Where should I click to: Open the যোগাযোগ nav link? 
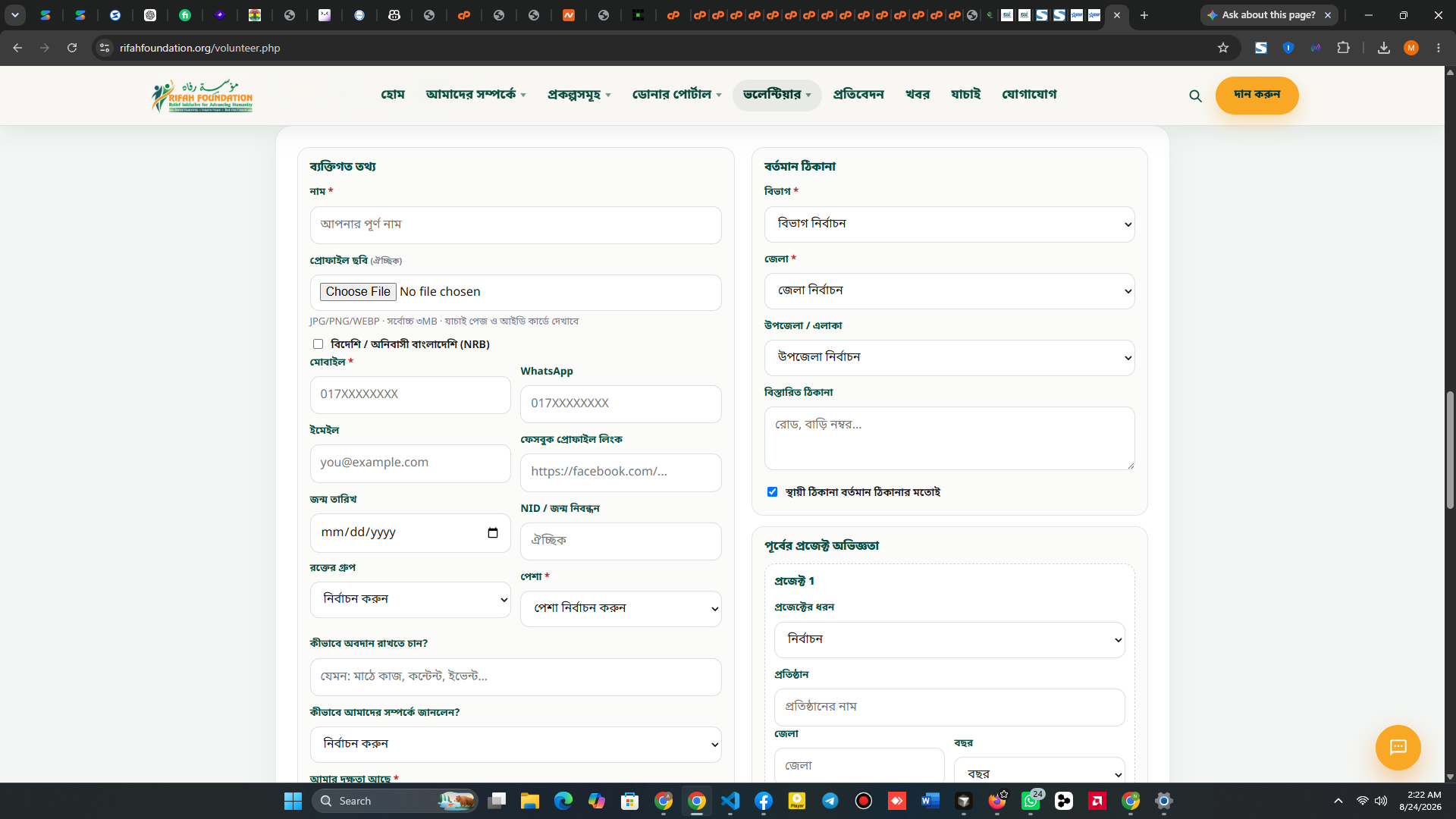tap(1029, 95)
